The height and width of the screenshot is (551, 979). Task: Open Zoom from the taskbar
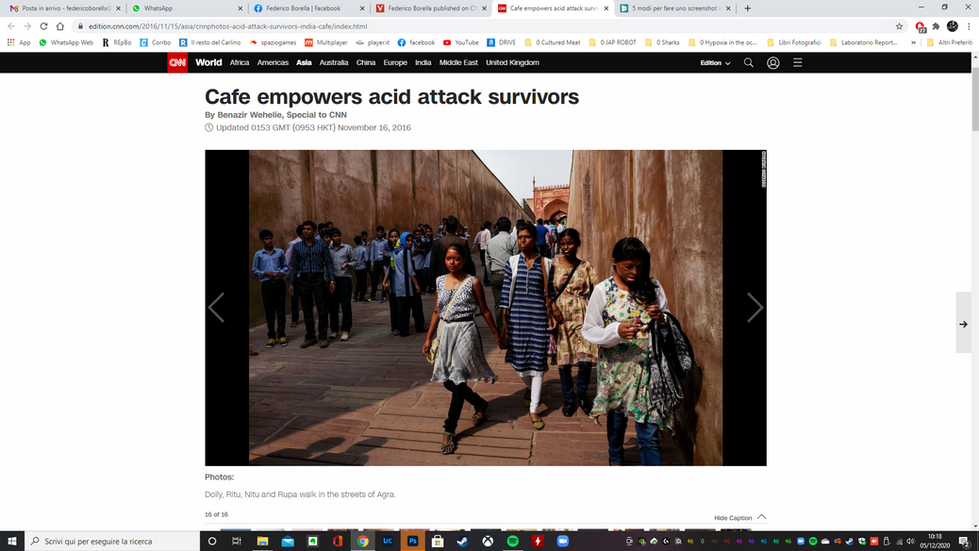[x=563, y=541]
